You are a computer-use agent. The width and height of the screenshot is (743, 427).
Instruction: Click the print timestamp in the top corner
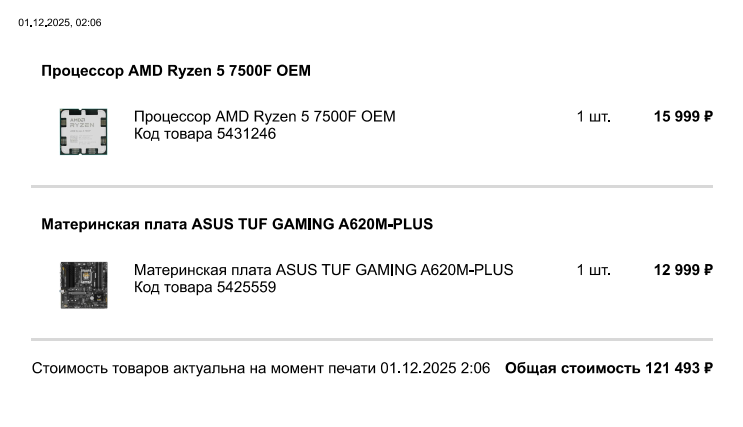59,22
